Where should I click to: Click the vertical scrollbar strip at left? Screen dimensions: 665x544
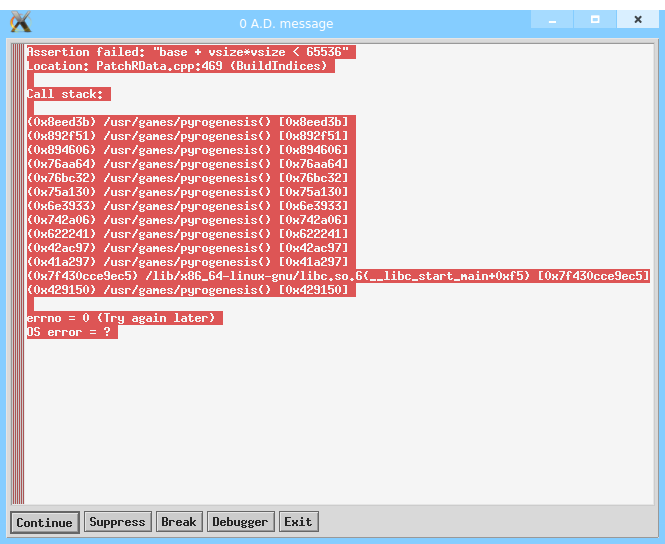point(18,273)
